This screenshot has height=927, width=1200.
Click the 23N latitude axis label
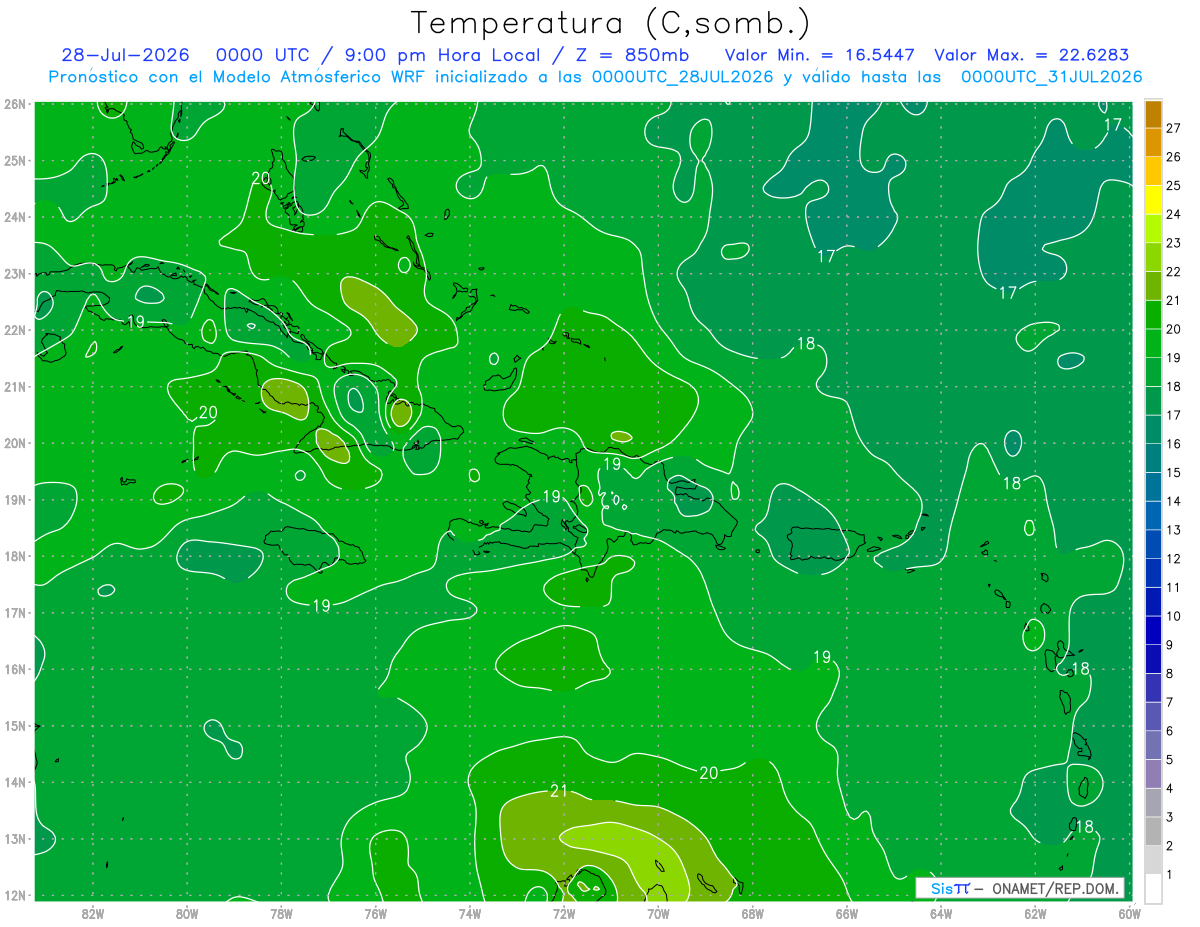tap(14, 273)
